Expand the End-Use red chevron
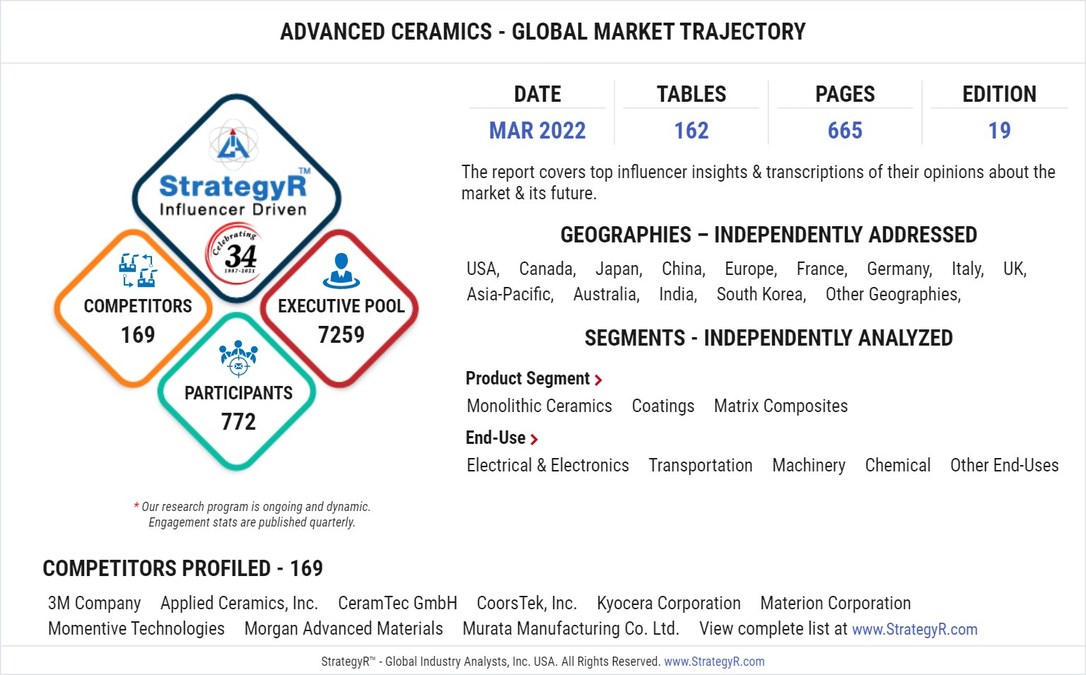Viewport: 1086px width, 675px height. 534,439
